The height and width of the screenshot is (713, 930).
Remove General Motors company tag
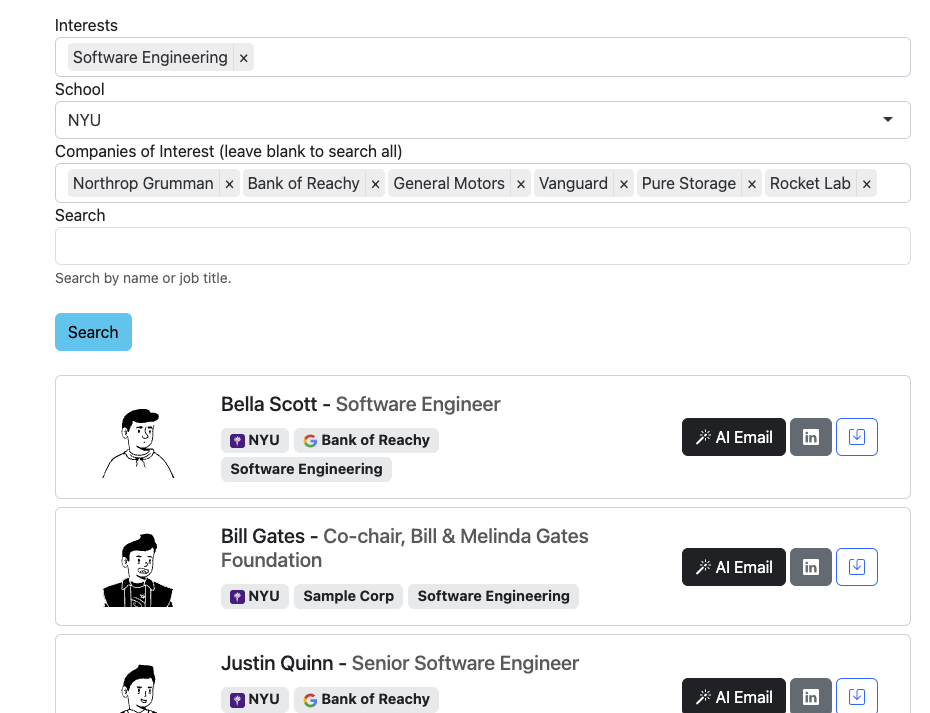[520, 184]
